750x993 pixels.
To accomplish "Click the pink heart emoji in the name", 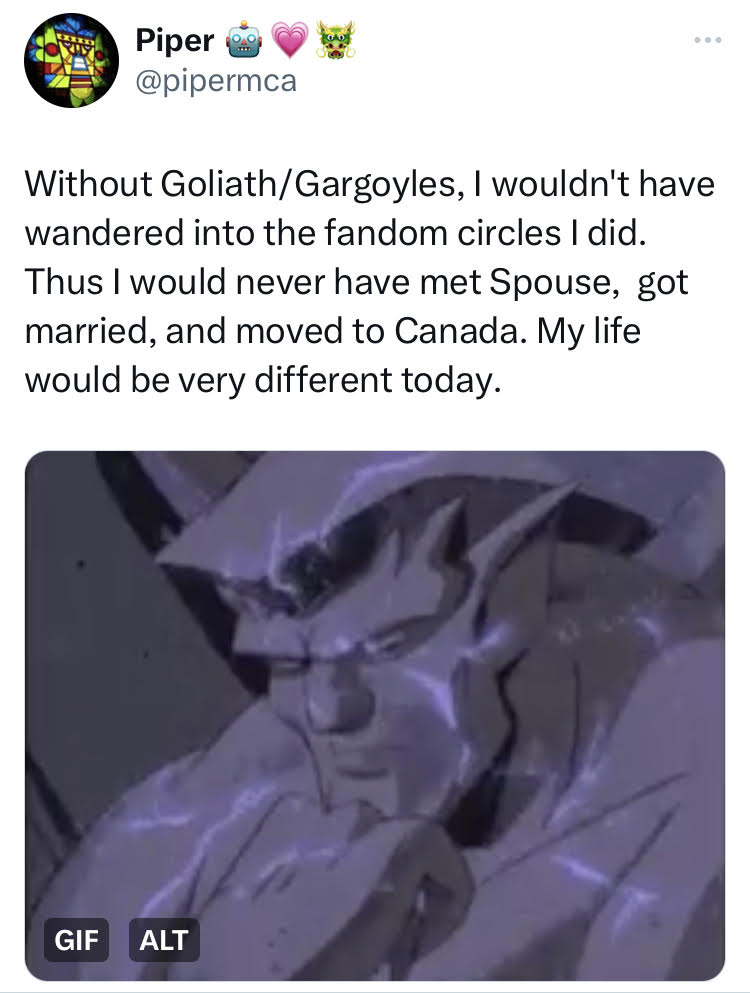I will coord(289,40).
